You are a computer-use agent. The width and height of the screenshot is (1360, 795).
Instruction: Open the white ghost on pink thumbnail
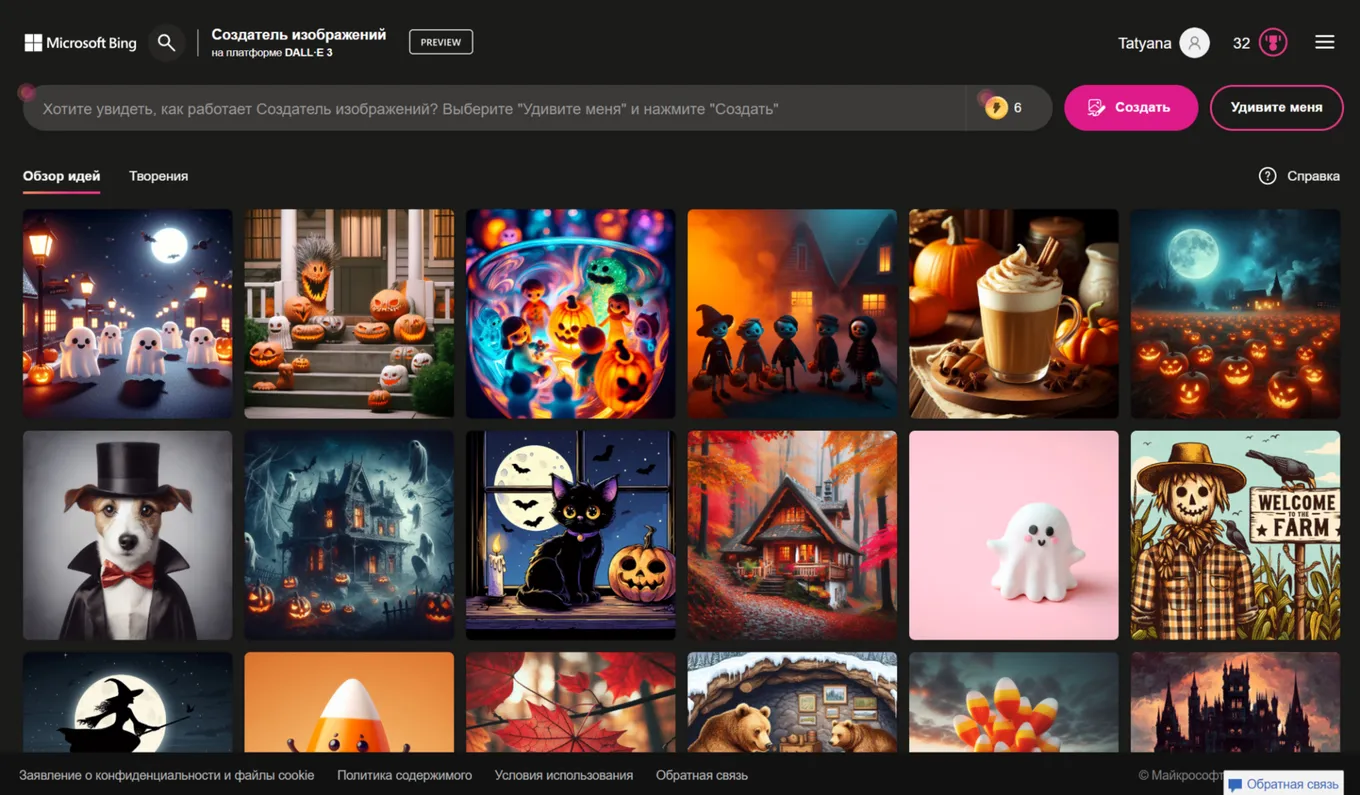point(1014,535)
